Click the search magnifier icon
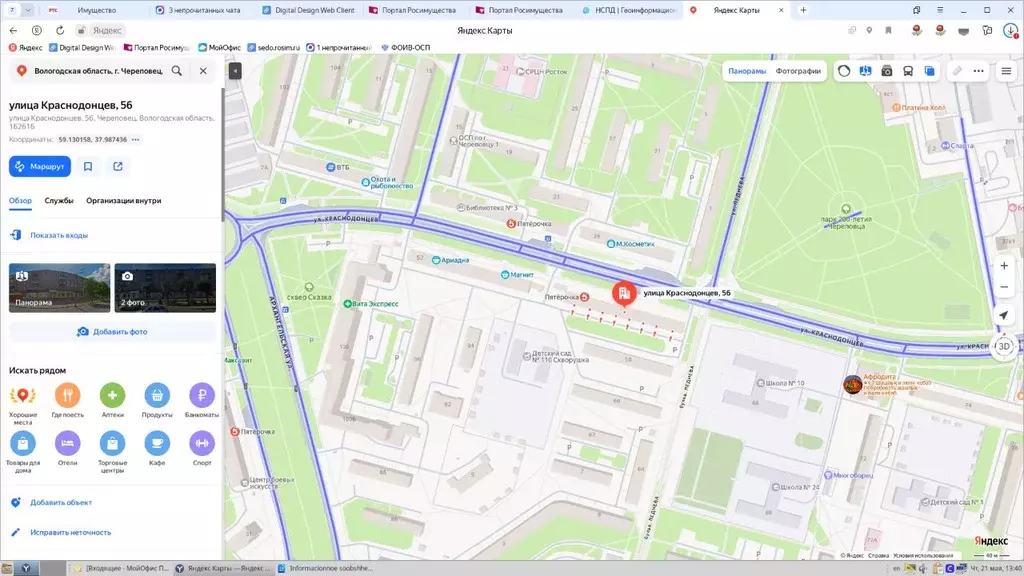This screenshot has width=1024, height=576. tap(177, 71)
